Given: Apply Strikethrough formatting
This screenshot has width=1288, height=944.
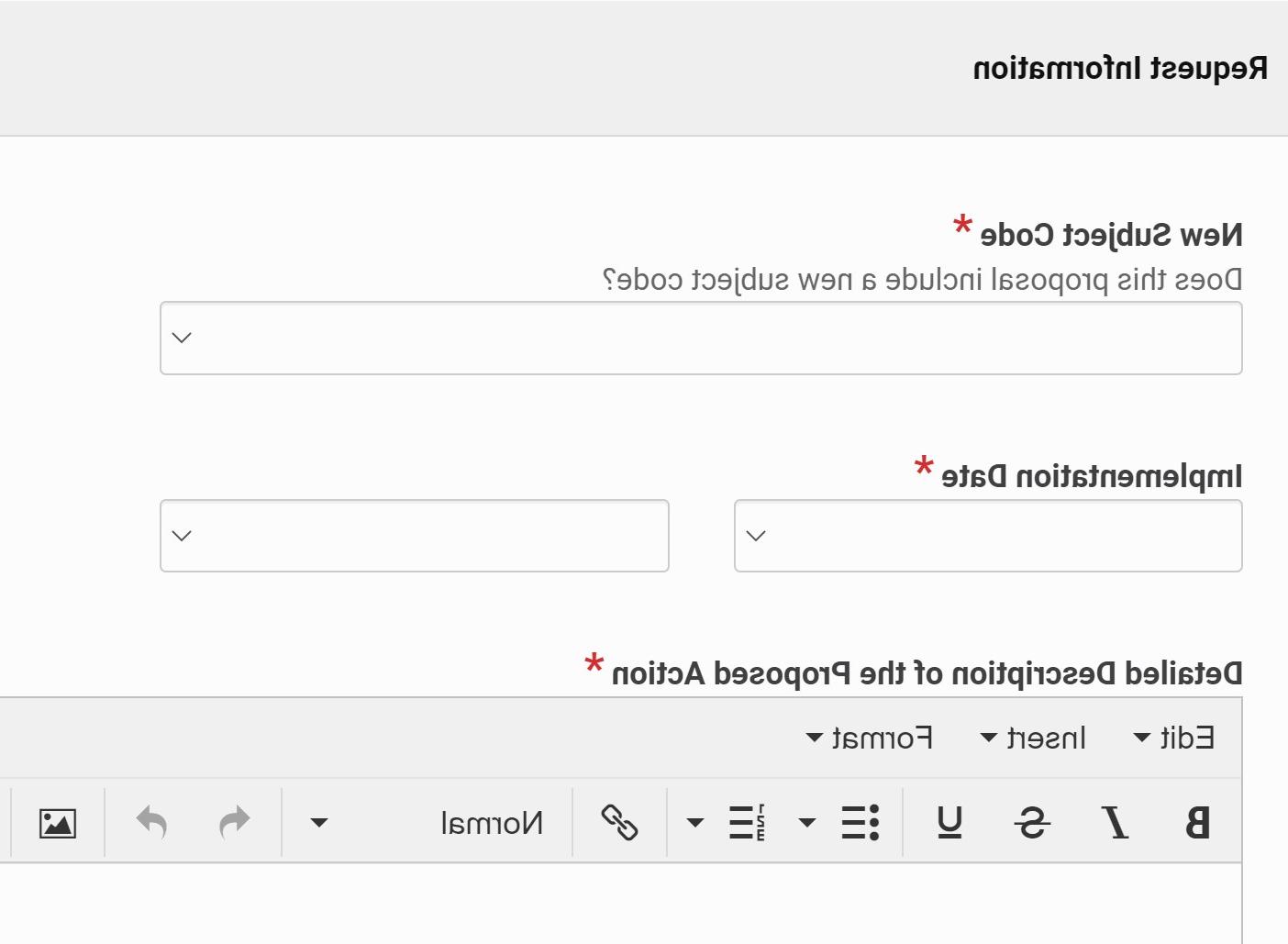Looking at the screenshot, I should (1033, 822).
